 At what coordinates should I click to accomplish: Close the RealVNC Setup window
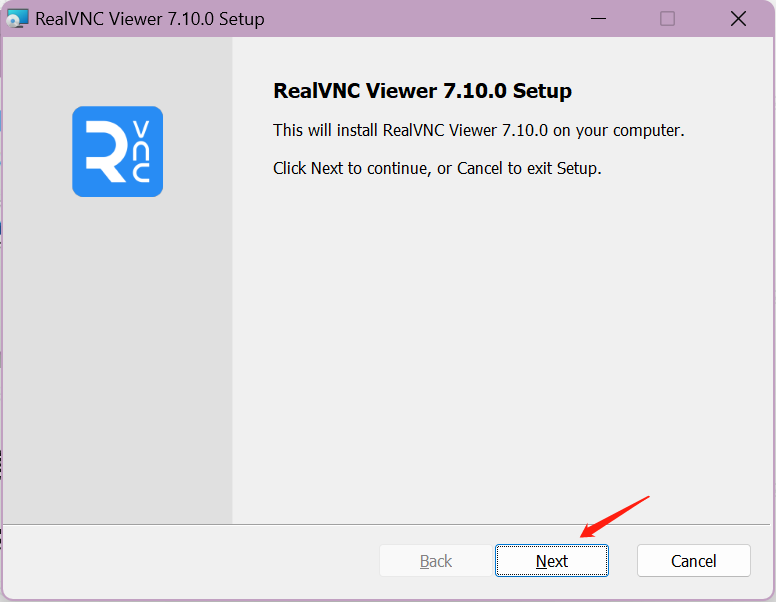[x=738, y=19]
